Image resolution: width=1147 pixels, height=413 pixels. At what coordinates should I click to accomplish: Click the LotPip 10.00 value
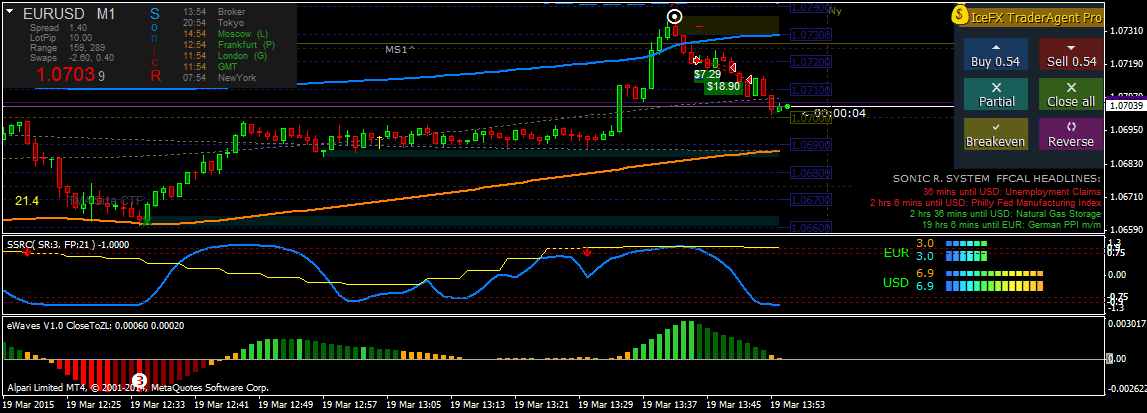coord(80,37)
